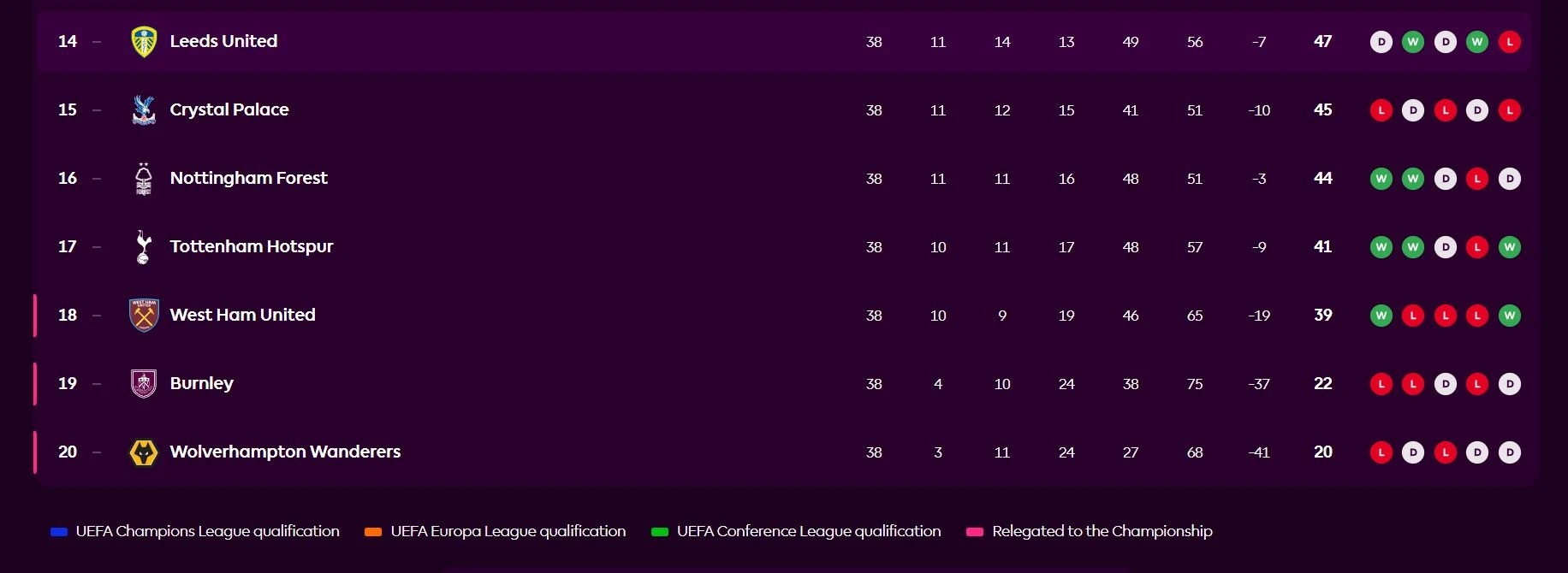This screenshot has height=573, width=1568.
Task: Click Wolverhampton Wanderers' oldest loss badge
Action: point(1381,452)
